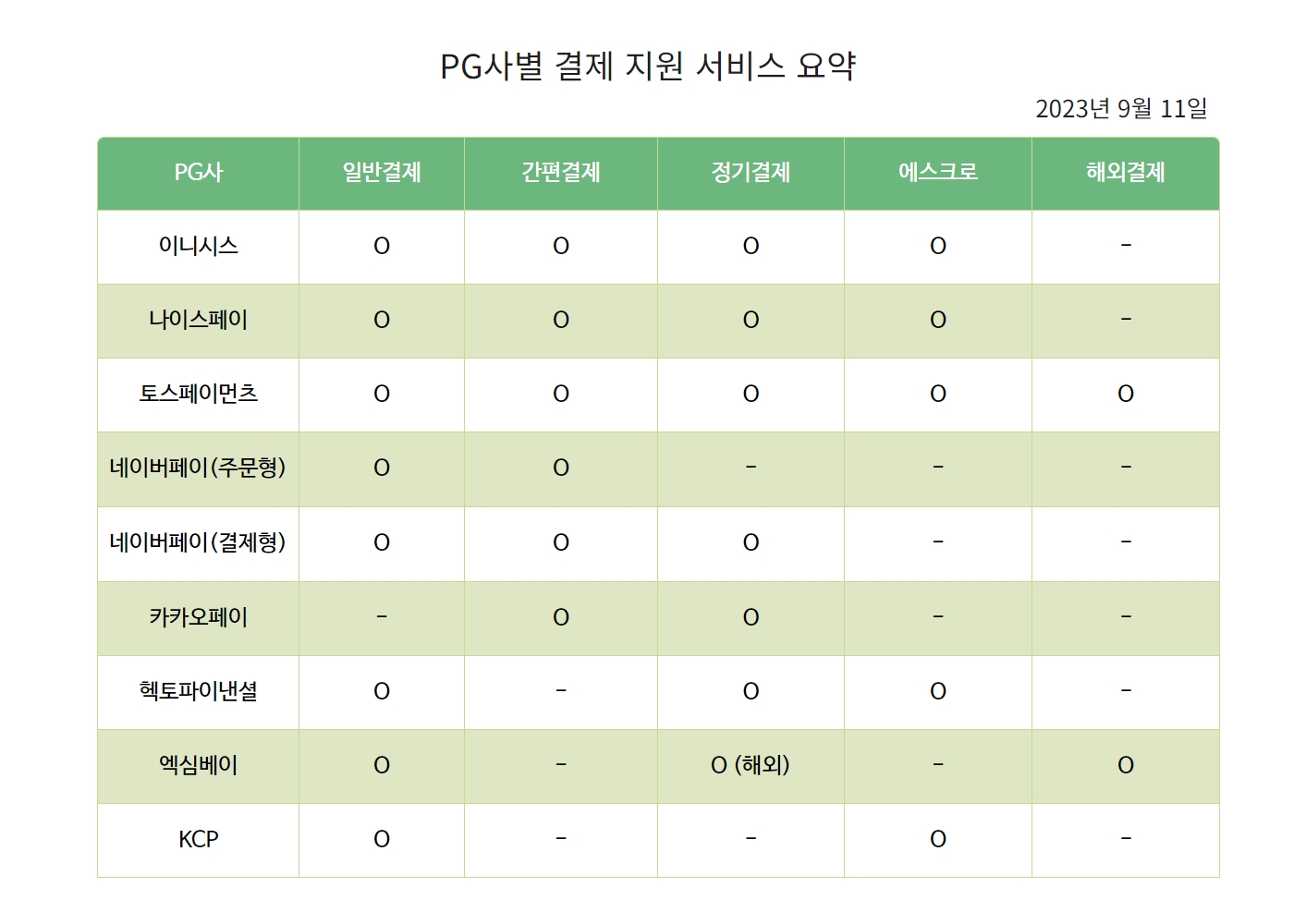This screenshot has height=924, width=1294.
Task: Click 이니시스's 'O' under 일반결제
Action: (382, 247)
